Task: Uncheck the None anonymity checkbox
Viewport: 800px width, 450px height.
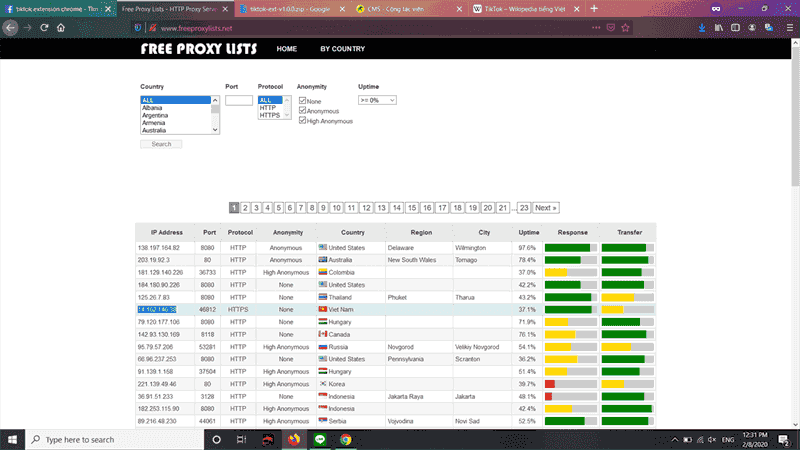Action: pos(303,101)
